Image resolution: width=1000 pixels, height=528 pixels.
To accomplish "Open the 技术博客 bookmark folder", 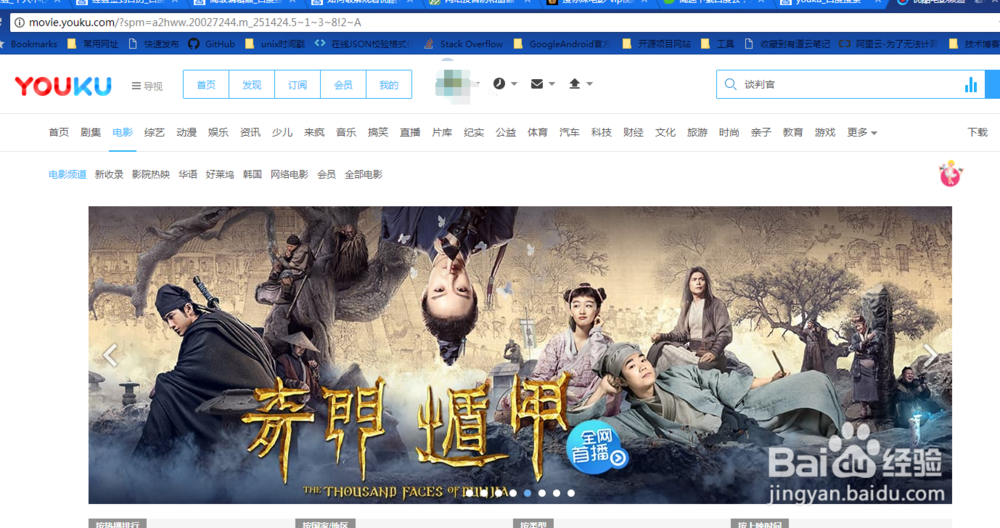I will pos(974,44).
